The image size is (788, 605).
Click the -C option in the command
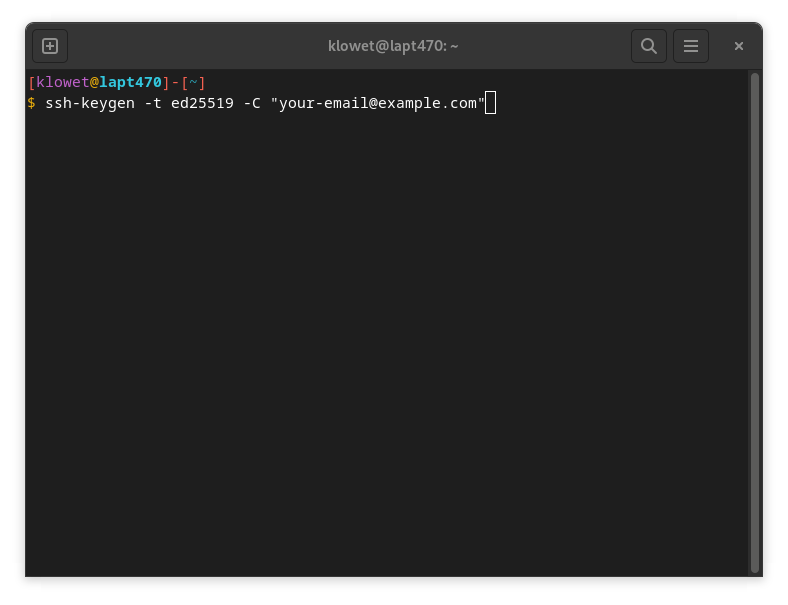(x=251, y=103)
